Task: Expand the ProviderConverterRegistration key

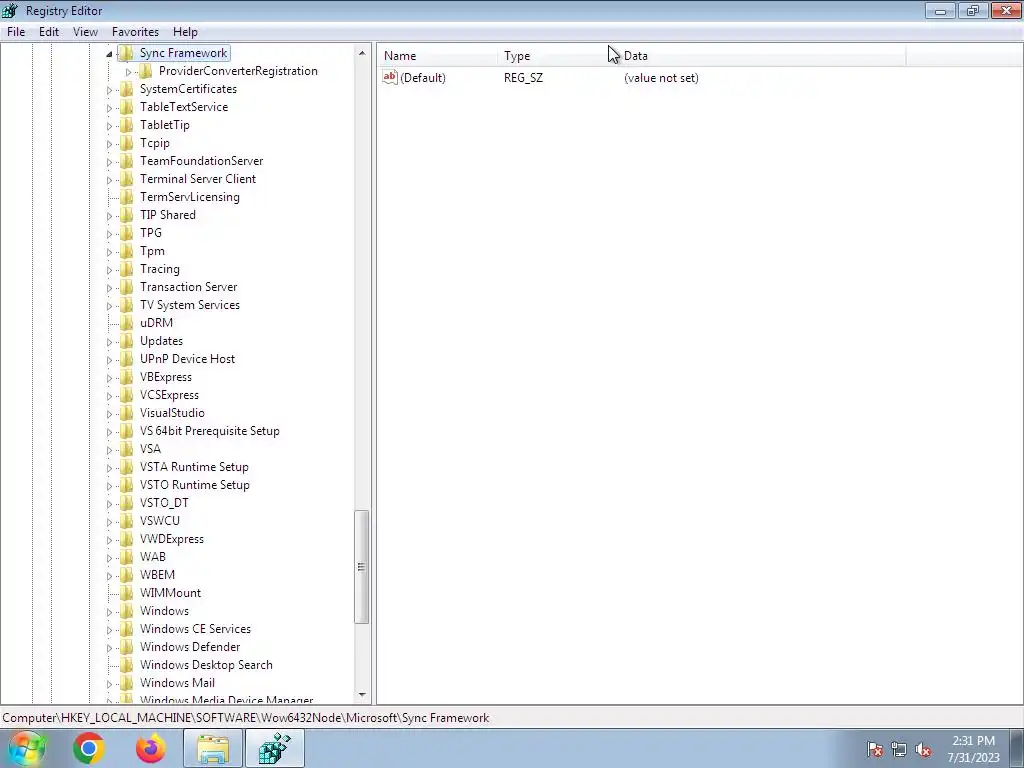Action: 129,72
